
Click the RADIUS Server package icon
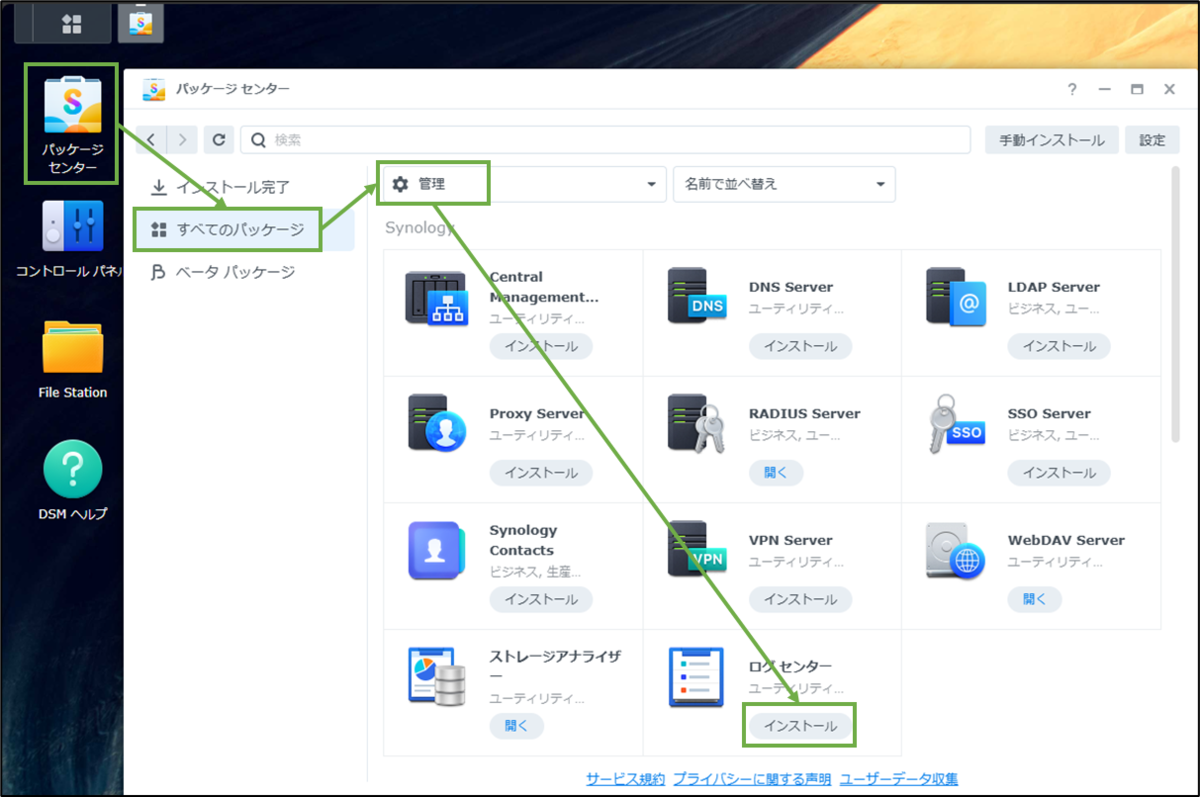tap(695, 424)
